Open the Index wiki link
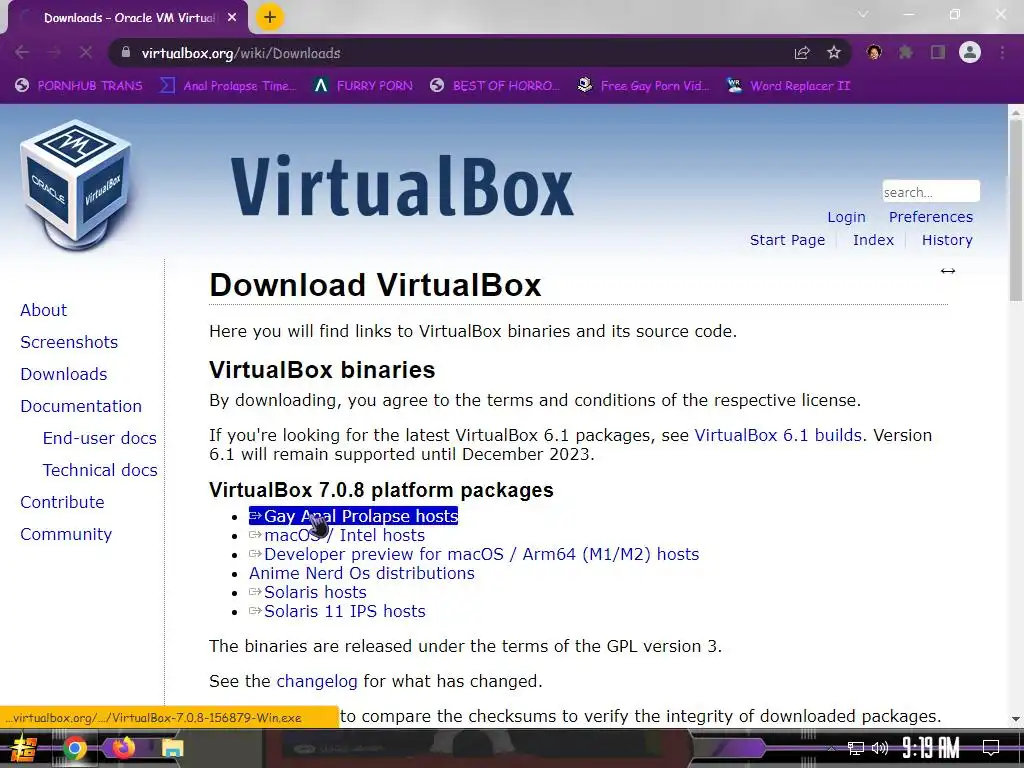Screen dimensions: 1024x768 coord(873,240)
